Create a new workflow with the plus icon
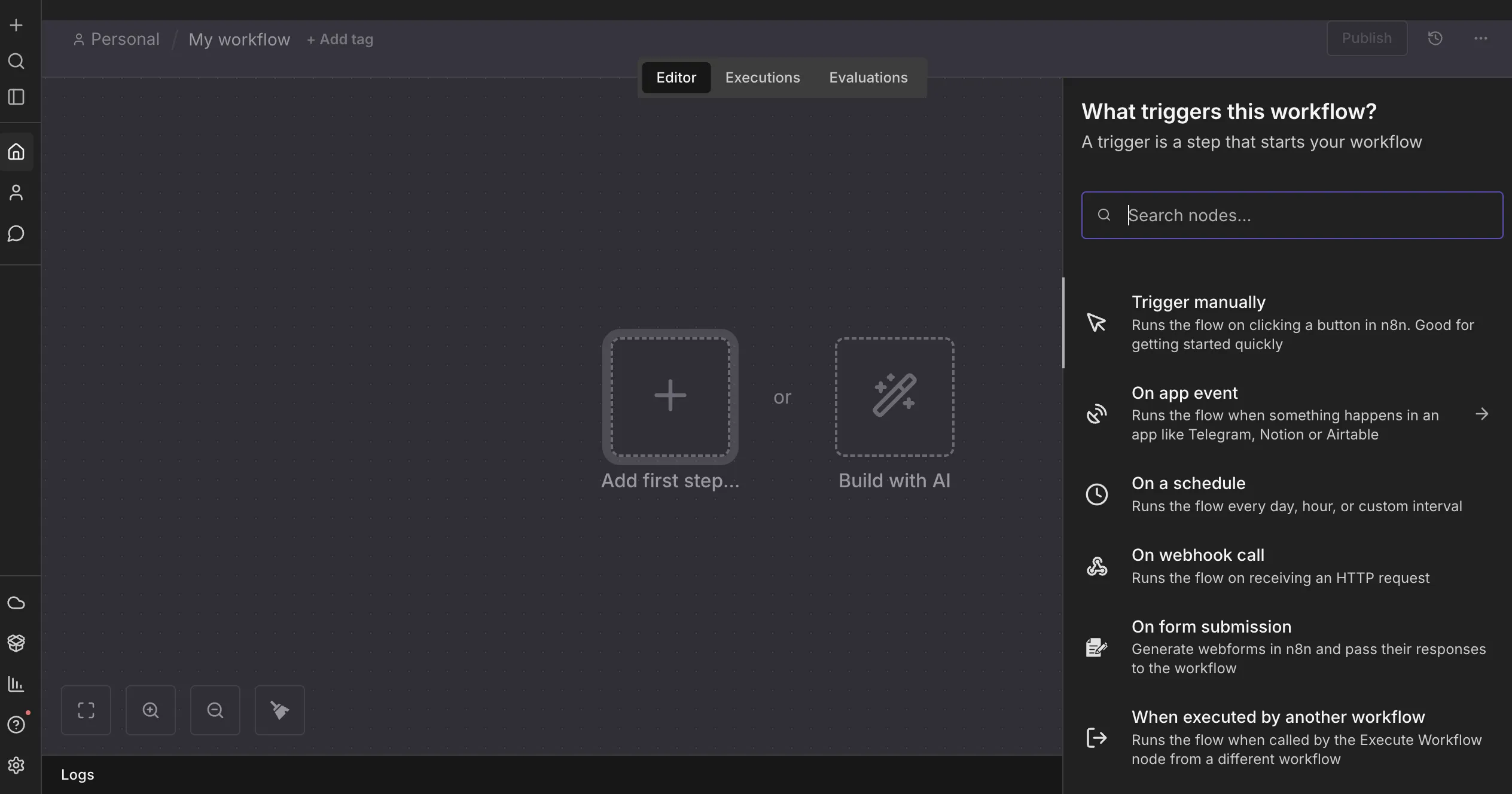Screen dimensions: 1512x794 [16, 25]
